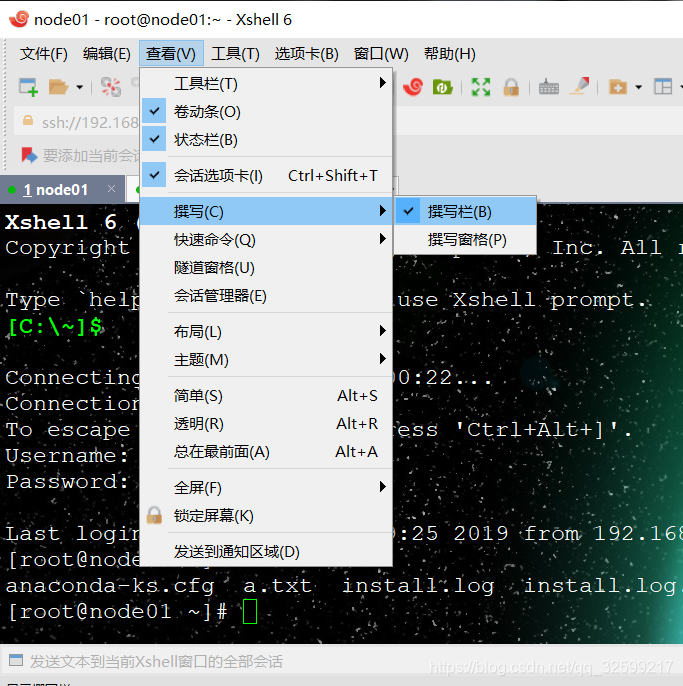Choose 透明(R) transparency option

(x=266, y=424)
